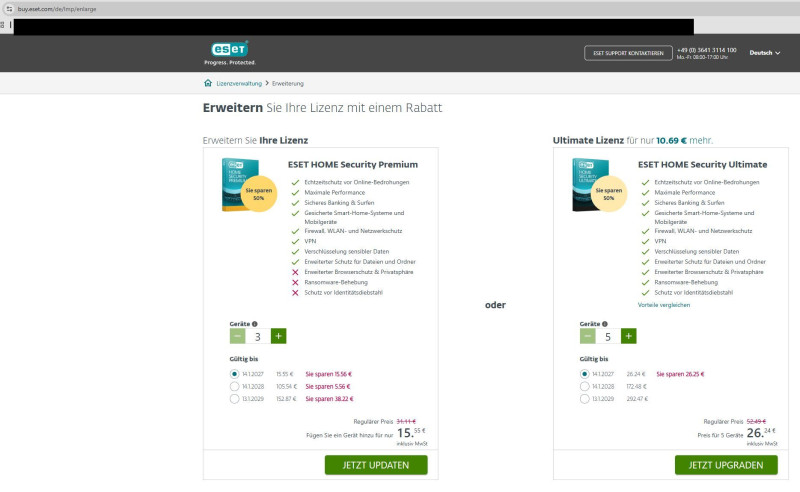The image size is (800, 492).
Task: Click Ultimate 172.48 € price for 14.1.2028
Action: pos(637,386)
